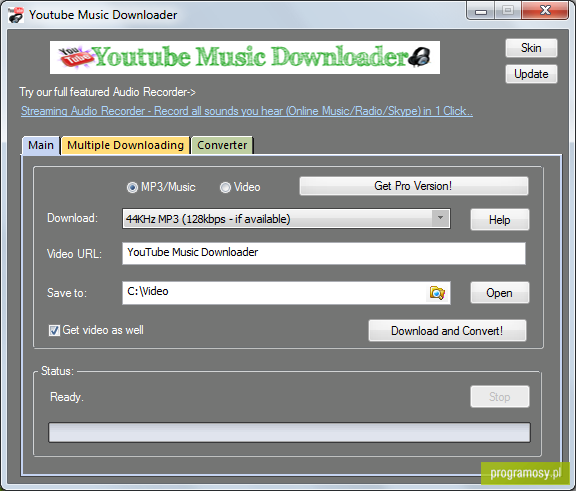Click the Youtube Music Downloader banner image
576x491 pixels.
245,57
